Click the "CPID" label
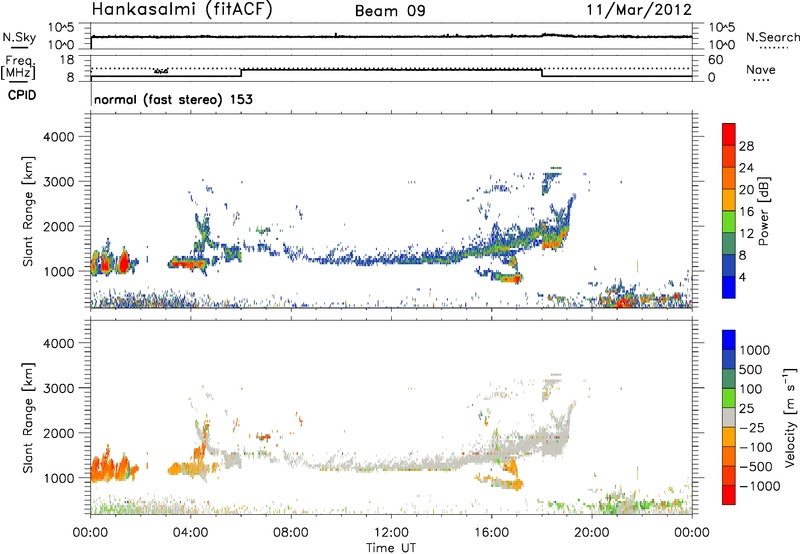This screenshot has width=800, height=554. point(22,95)
